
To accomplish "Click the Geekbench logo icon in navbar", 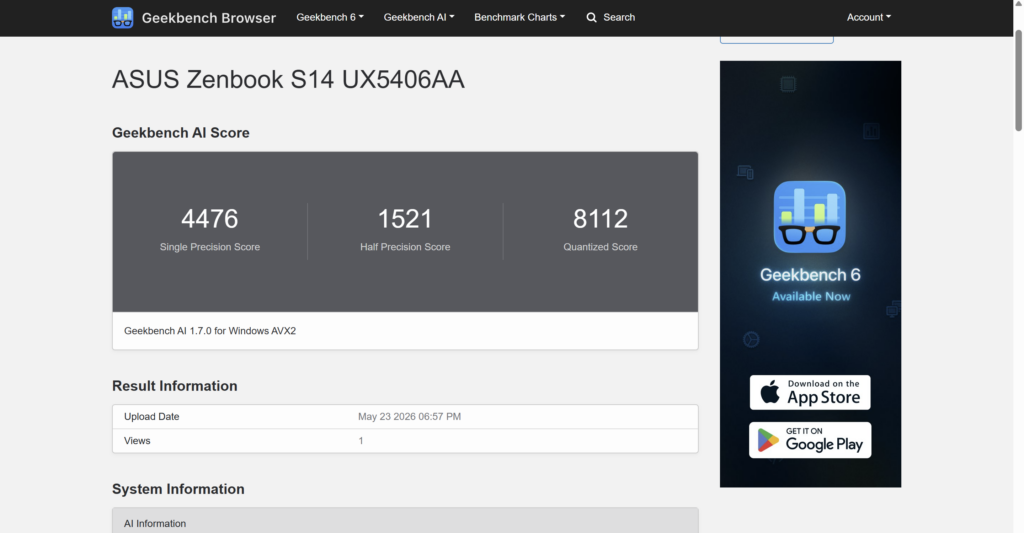I will click(x=123, y=18).
